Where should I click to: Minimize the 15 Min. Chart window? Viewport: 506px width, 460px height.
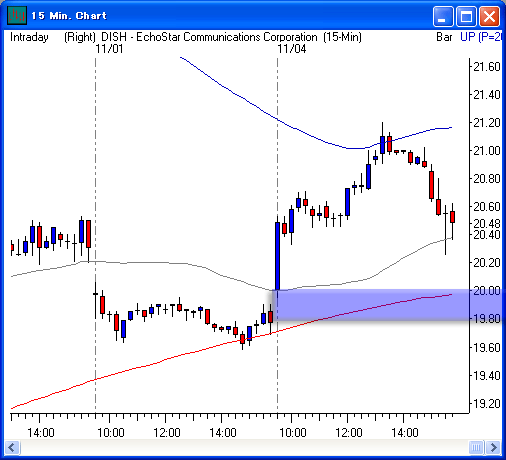pos(443,16)
